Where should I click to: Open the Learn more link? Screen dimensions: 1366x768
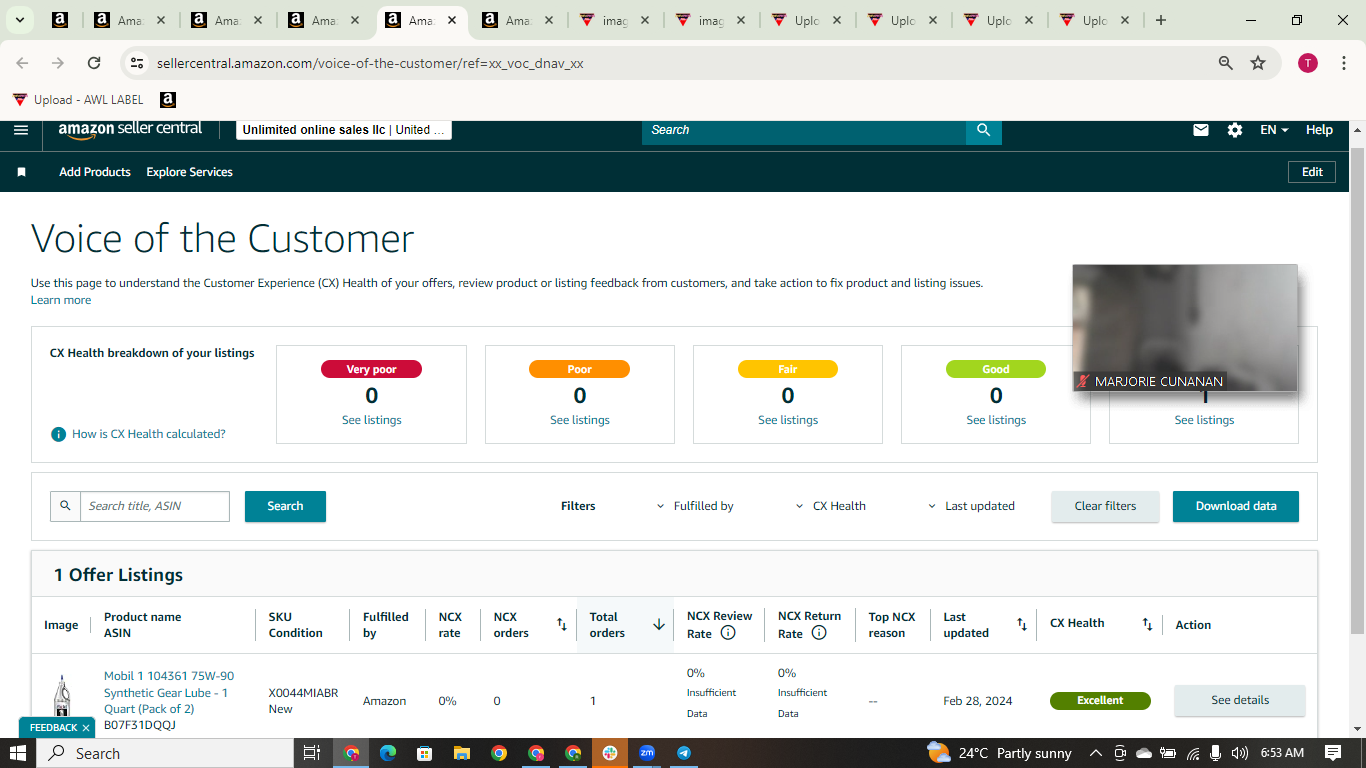[x=61, y=300]
